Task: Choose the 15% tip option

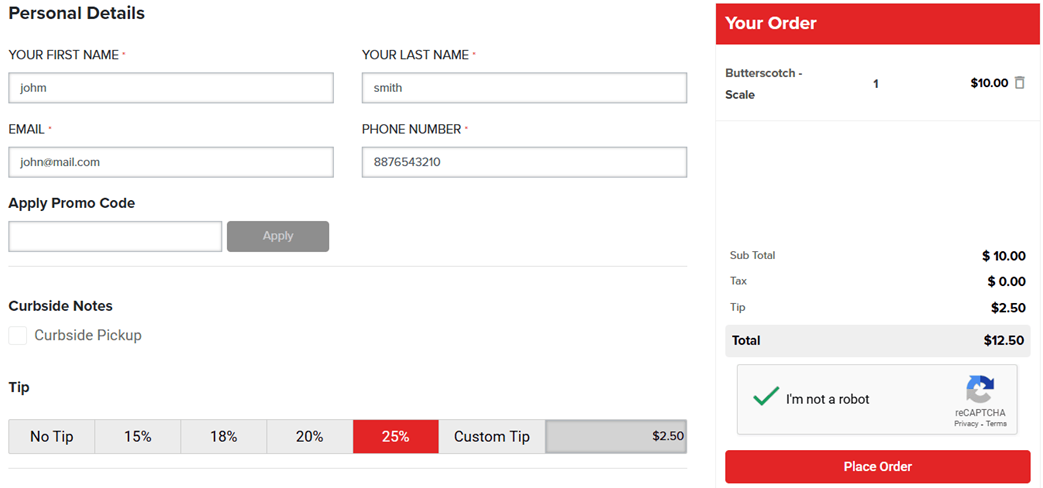Action: [x=138, y=437]
